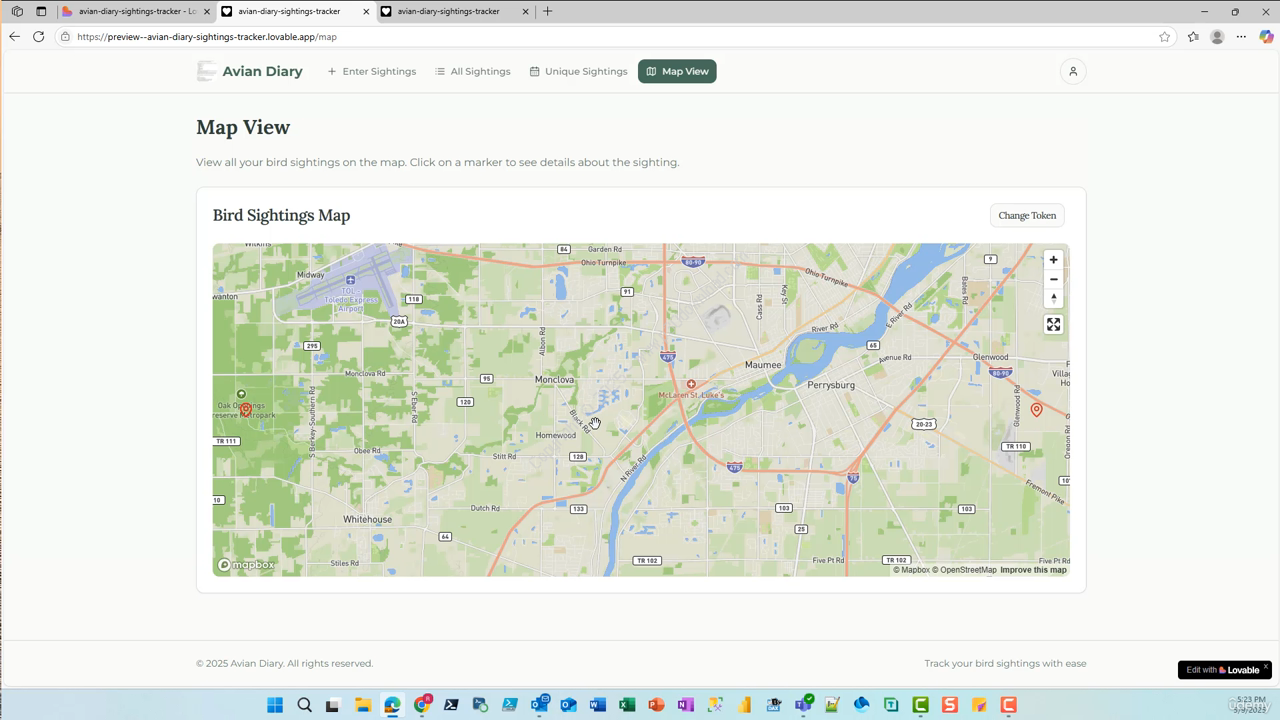Zoom out on the bird sightings map
This screenshot has width=1280, height=720.
tap(1053, 279)
